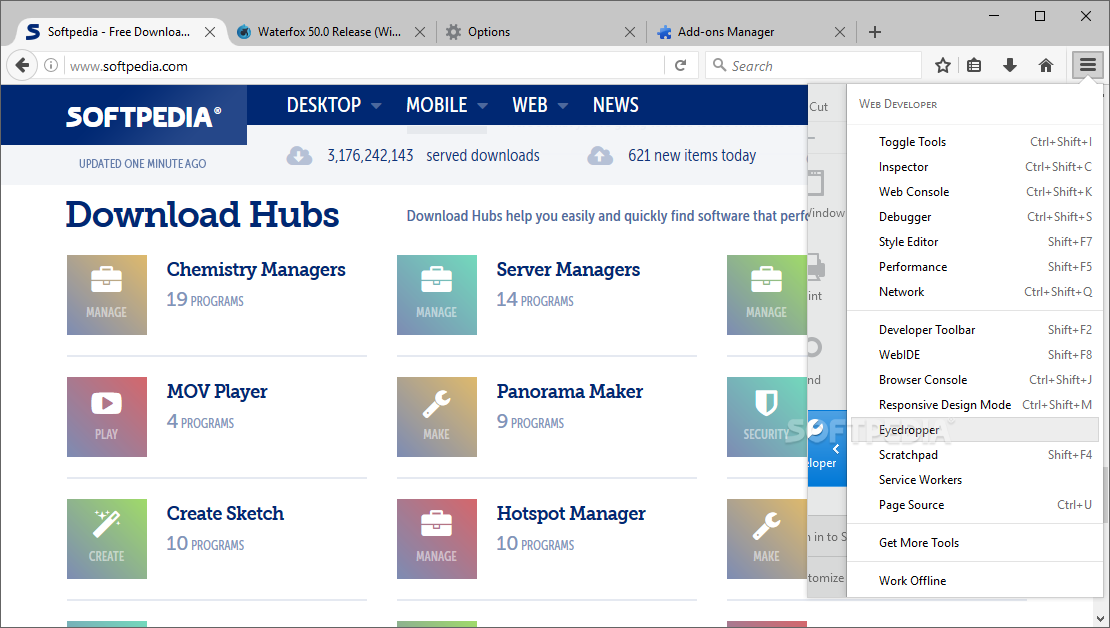Reload the current page
Viewport: 1110px width, 628px height.
pyautogui.click(x=680, y=66)
